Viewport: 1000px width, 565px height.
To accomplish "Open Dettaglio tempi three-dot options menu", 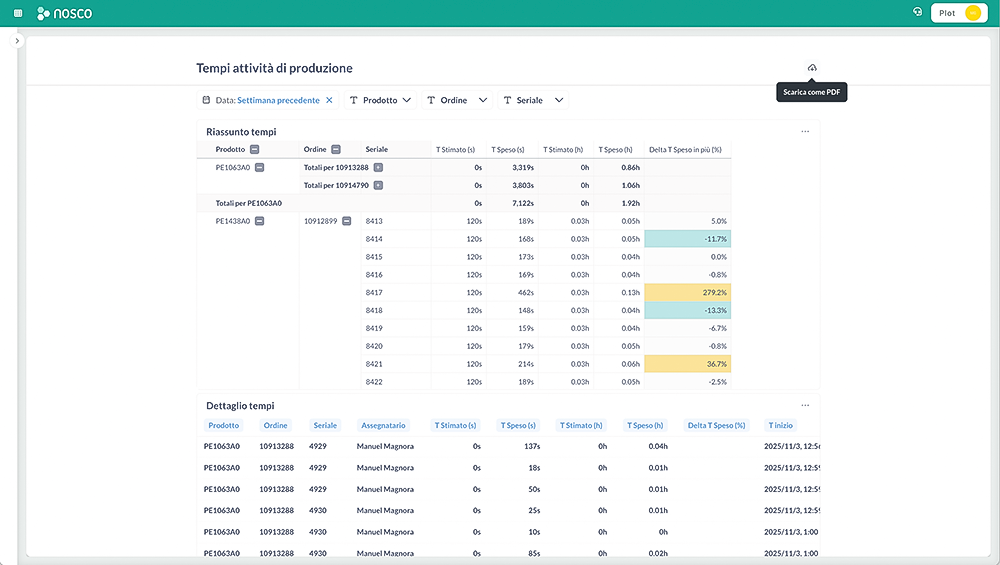I will pyautogui.click(x=805, y=406).
